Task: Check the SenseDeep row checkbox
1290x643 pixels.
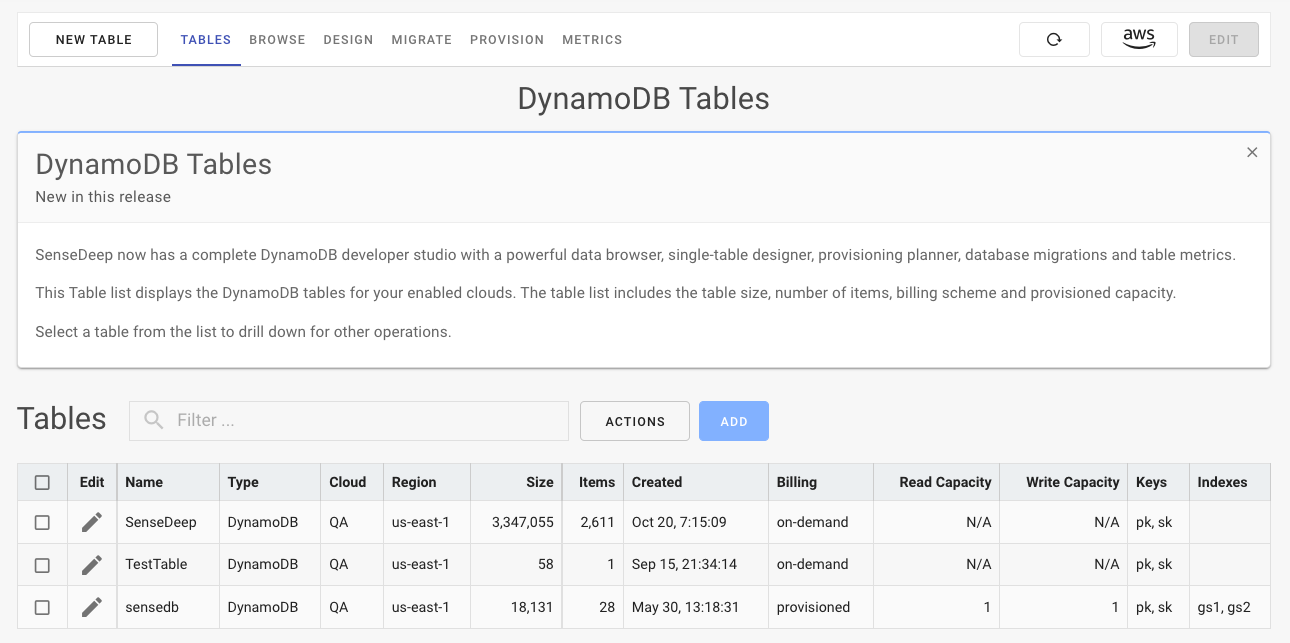Action: point(42,522)
